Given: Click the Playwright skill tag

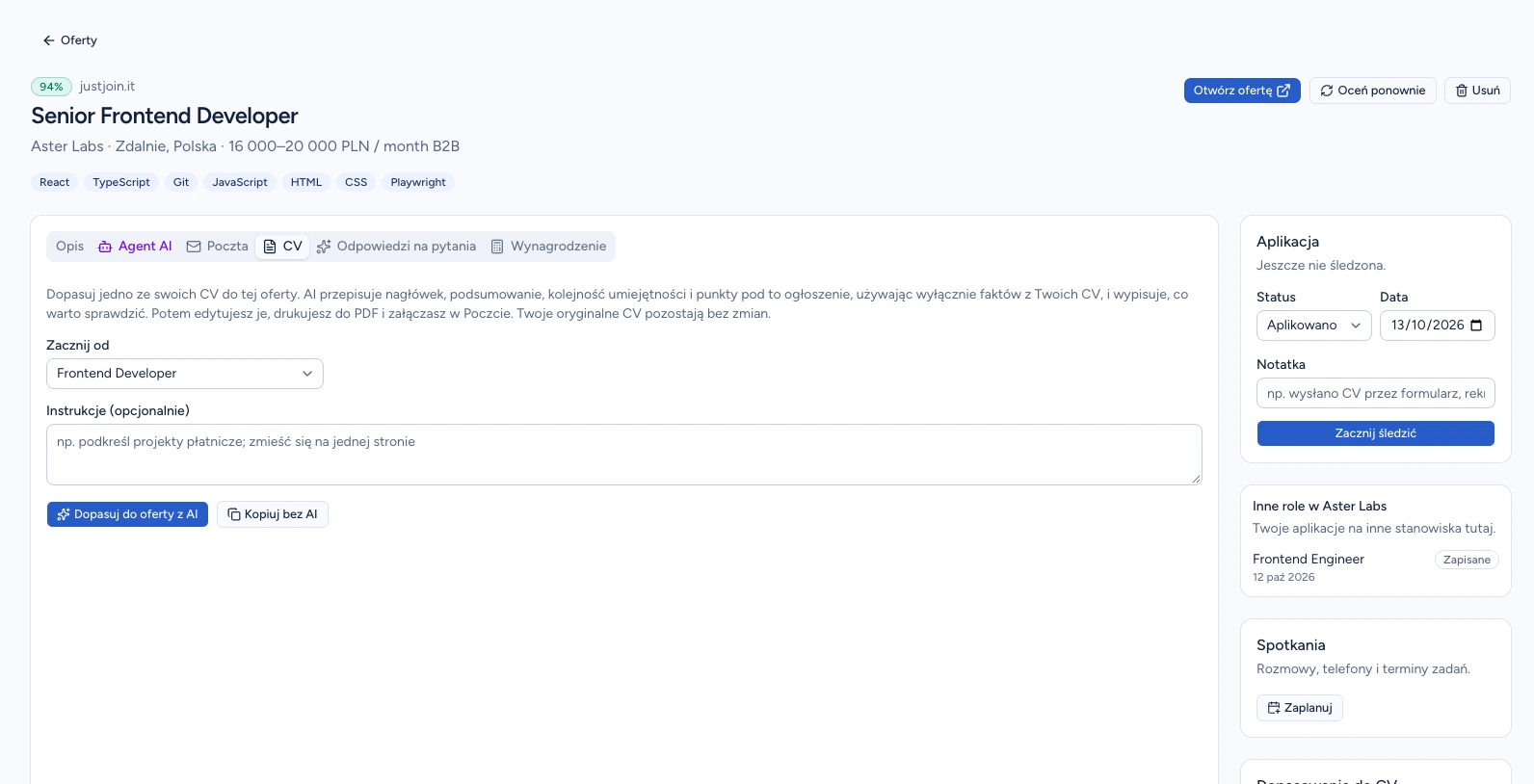Looking at the screenshot, I should pos(418,182).
